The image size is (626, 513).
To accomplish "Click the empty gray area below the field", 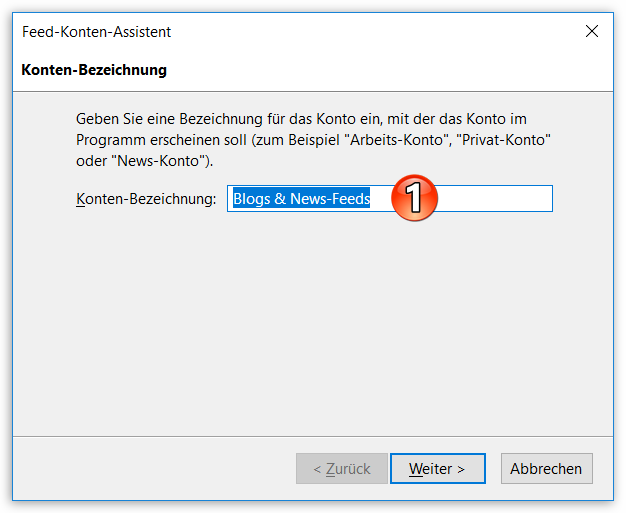I will 313,319.
